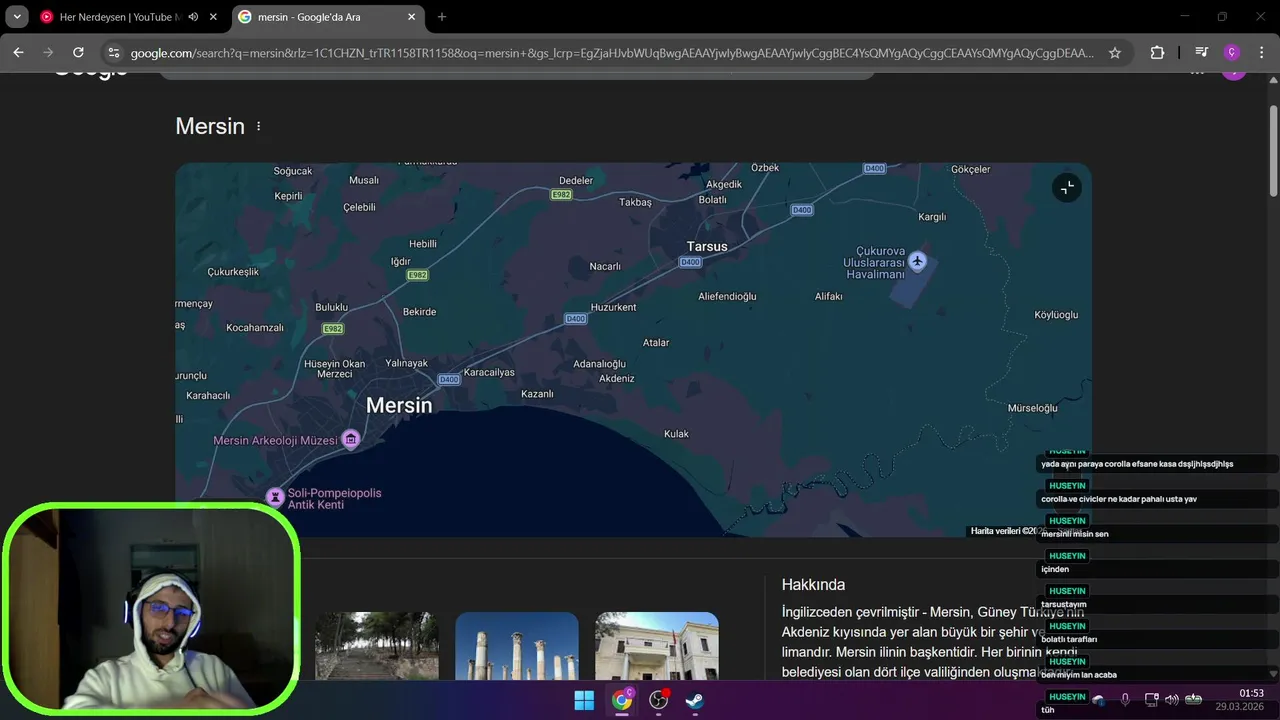Click the Çukurova airport marker on map

917,262
